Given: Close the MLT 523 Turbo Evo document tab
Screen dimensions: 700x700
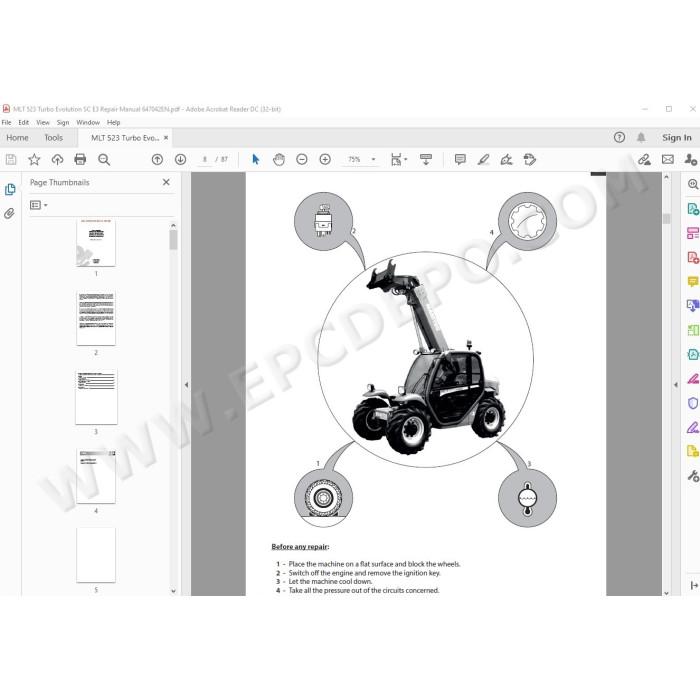Looking at the screenshot, I should (166, 138).
